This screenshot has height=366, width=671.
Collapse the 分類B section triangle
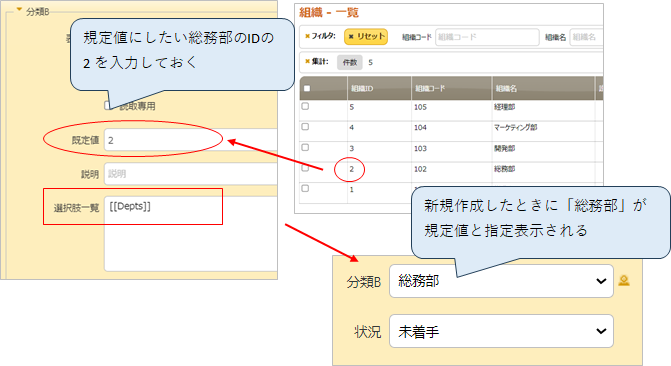coord(19,9)
